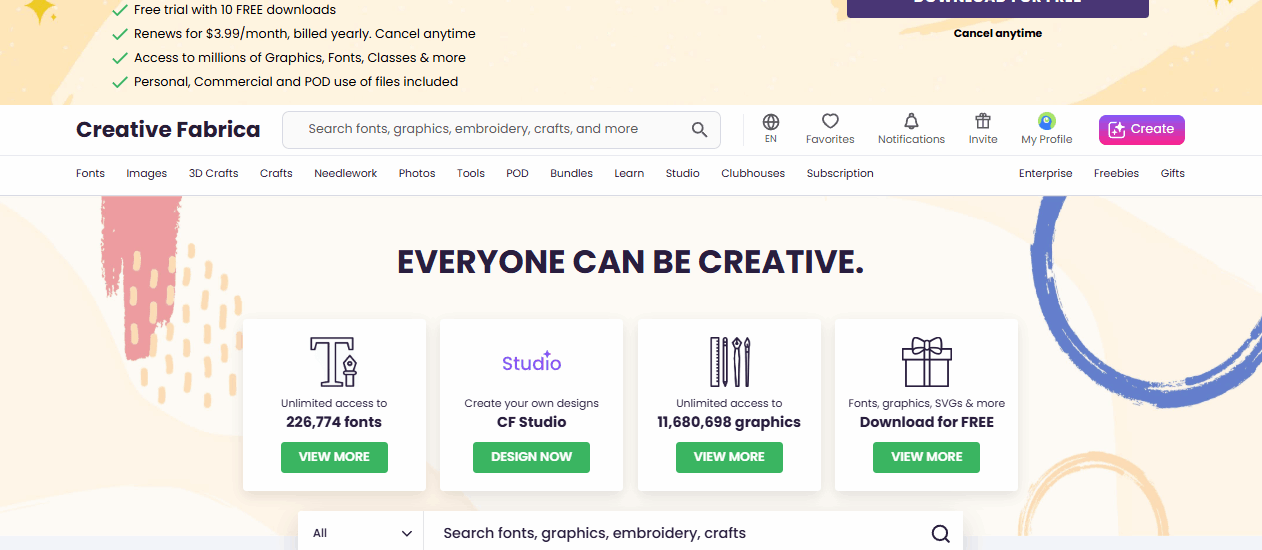Open the Photos menu
This screenshot has width=1262, height=550.
tap(417, 173)
